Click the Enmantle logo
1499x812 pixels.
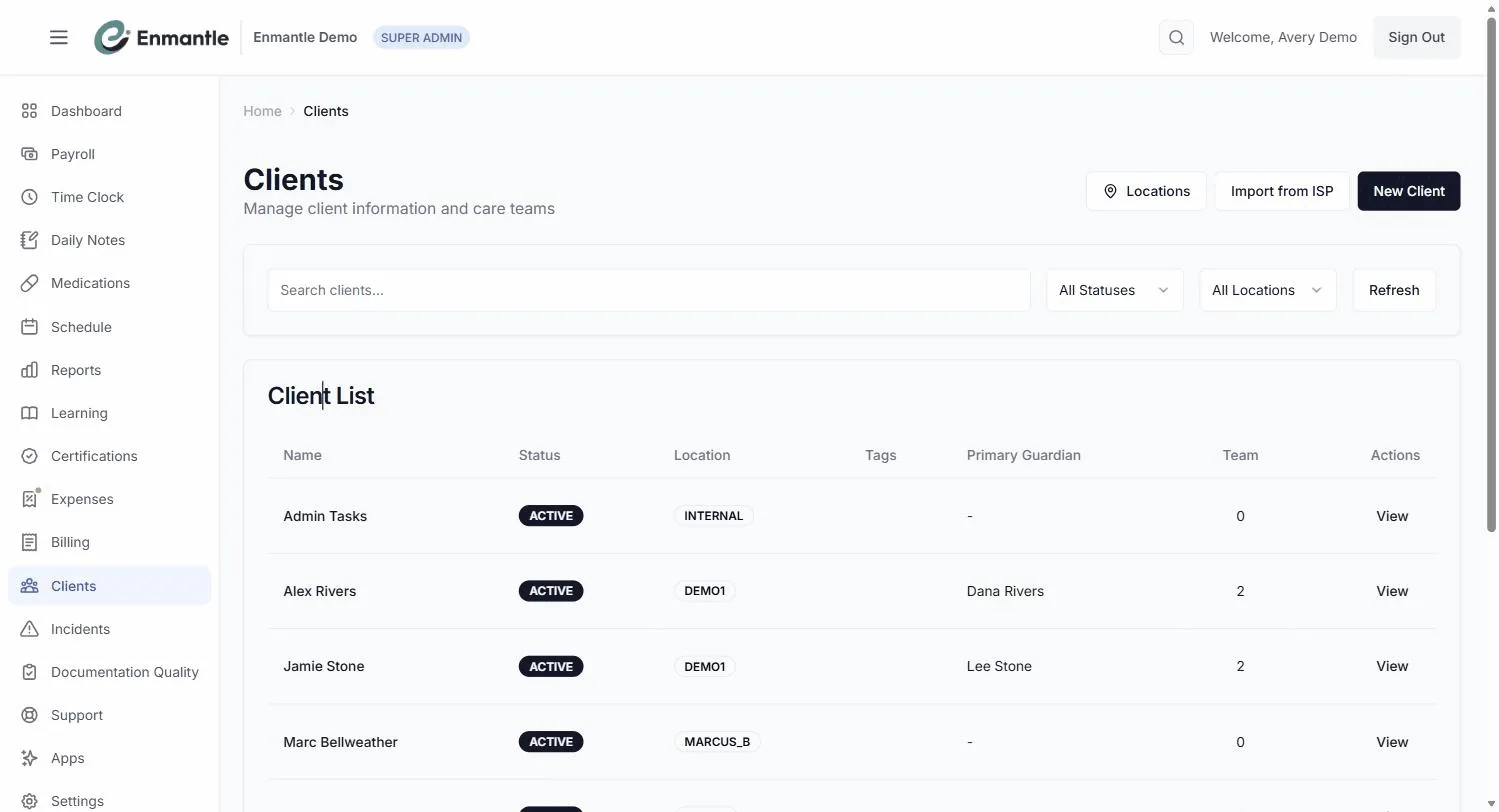(161, 37)
